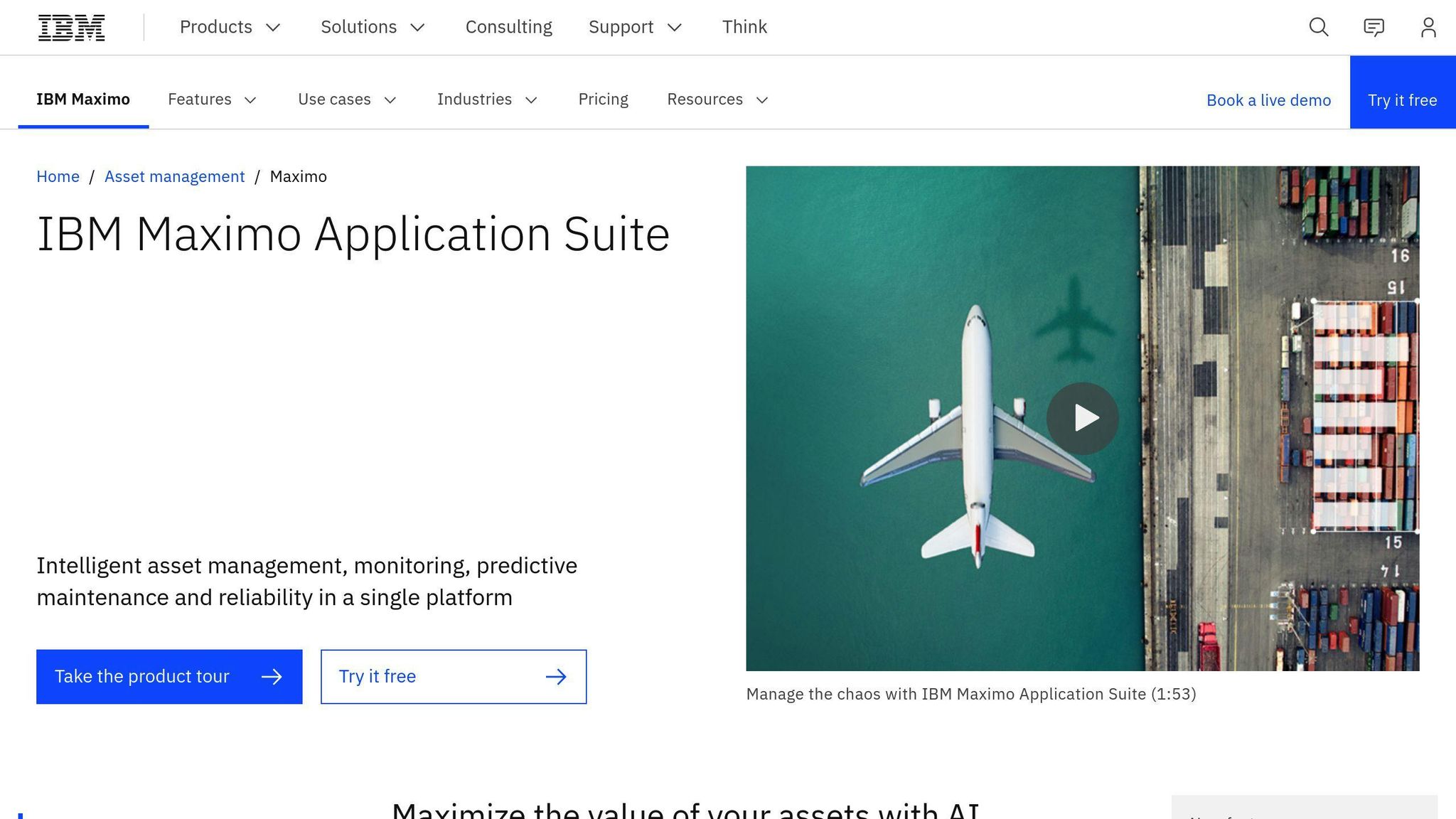
Task: Play the Maximo video
Action: [x=1082, y=418]
